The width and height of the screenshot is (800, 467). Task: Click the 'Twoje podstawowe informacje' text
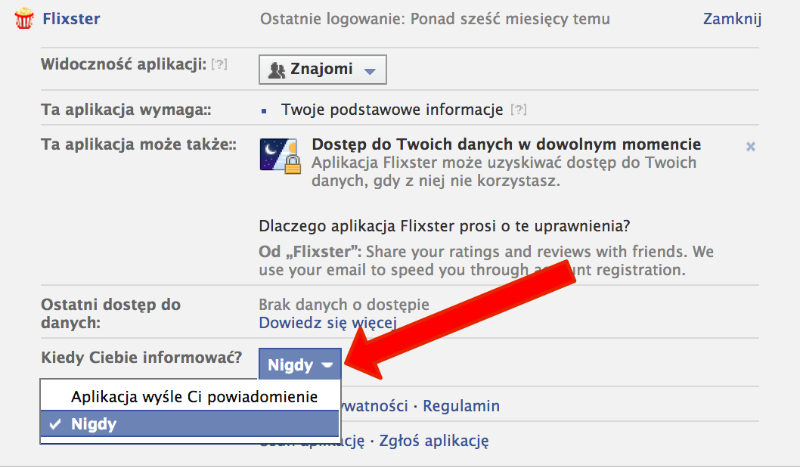pyautogui.click(x=392, y=110)
